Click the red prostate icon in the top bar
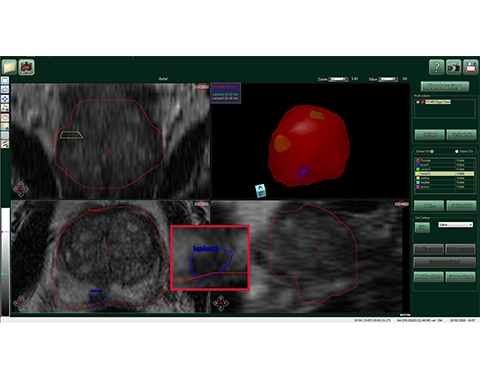The image size is (480, 380). click(26, 67)
